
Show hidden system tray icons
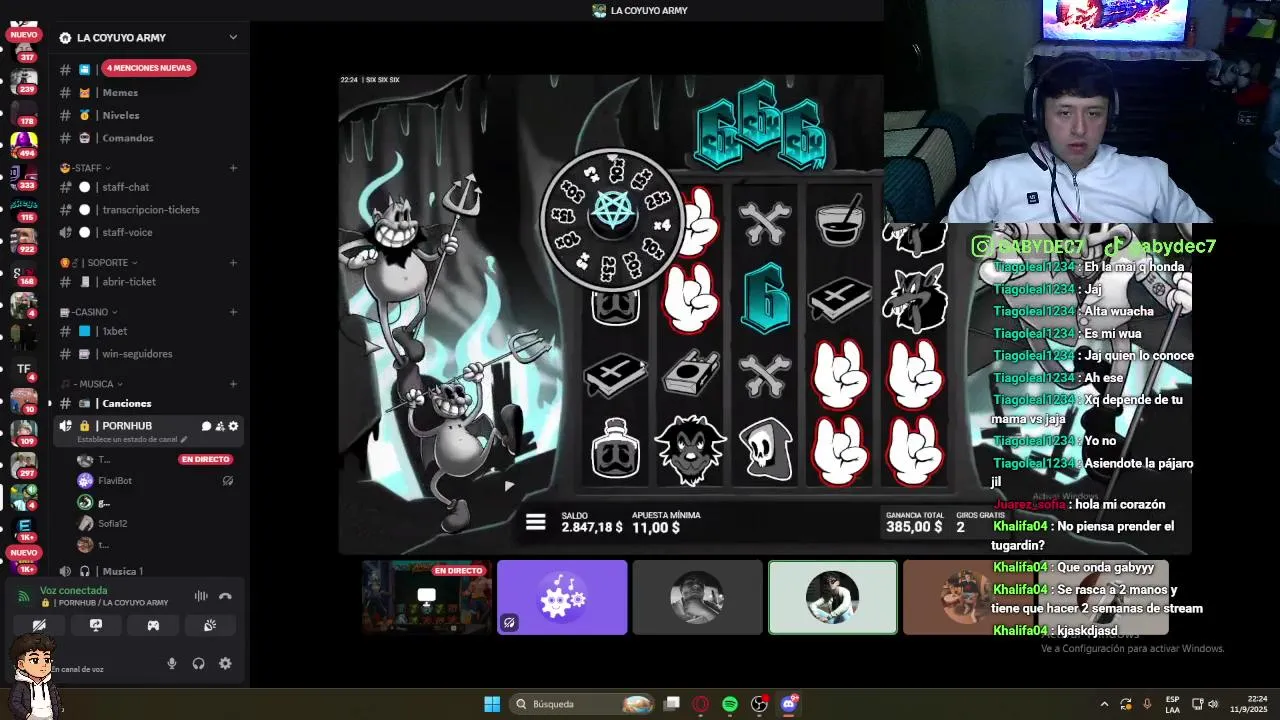tap(1106, 704)
